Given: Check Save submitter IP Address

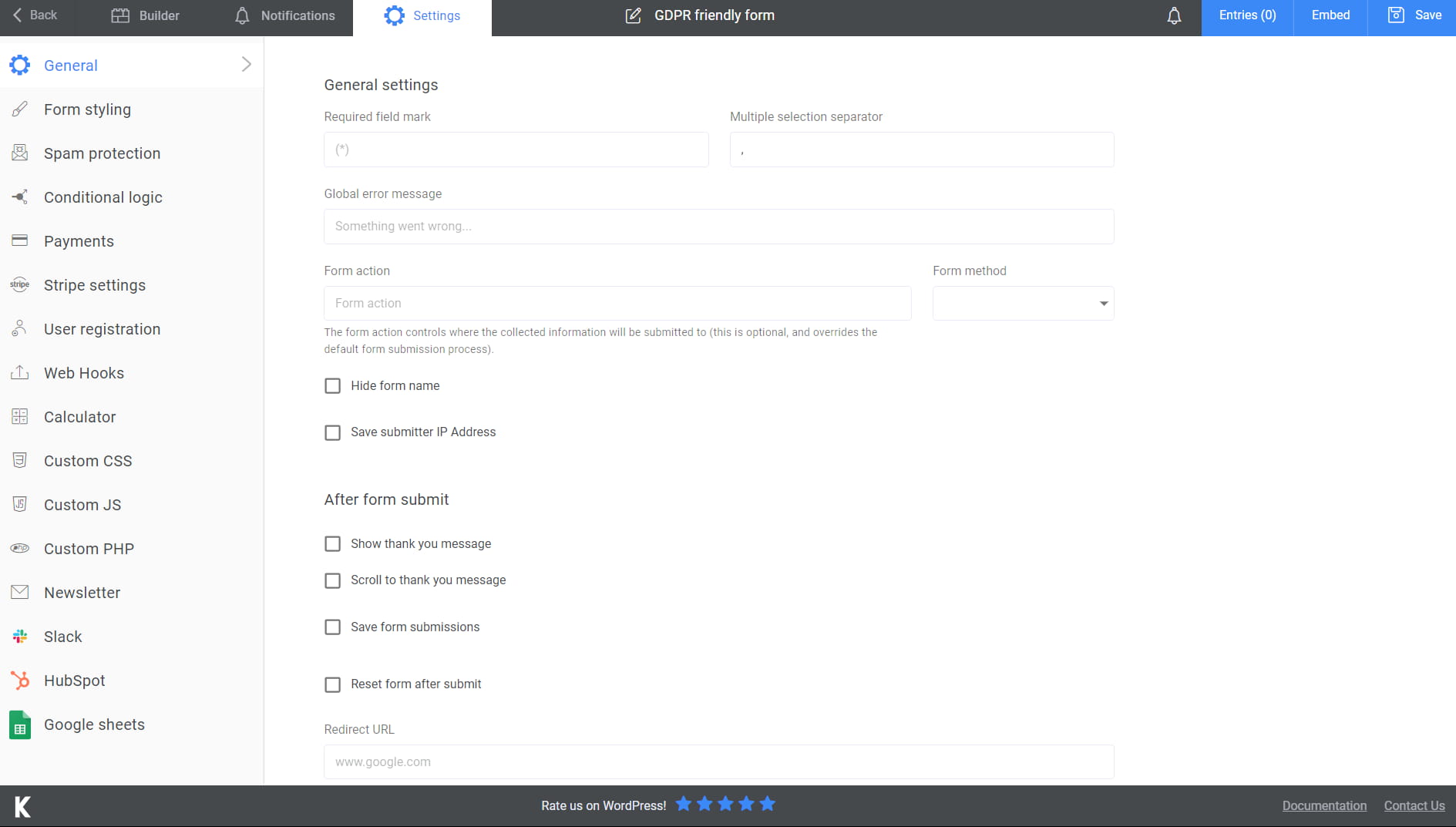Looking at the screenshot, I should click(332, 432).
